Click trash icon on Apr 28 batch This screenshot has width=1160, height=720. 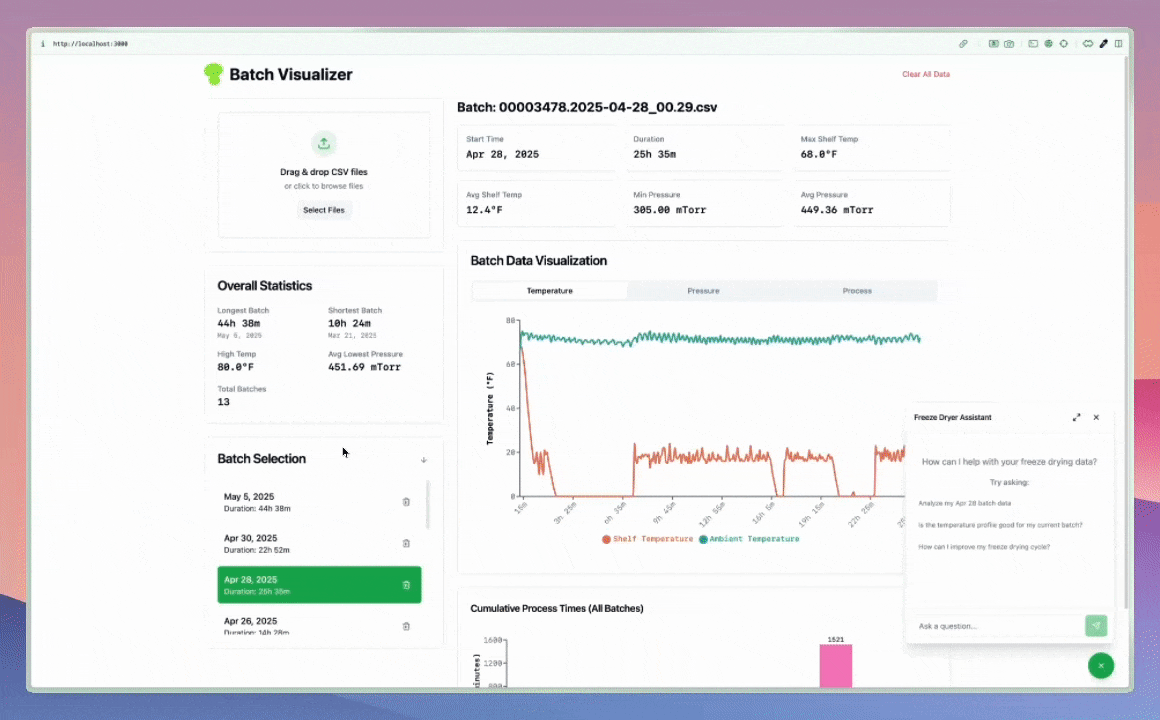[406, 585]
